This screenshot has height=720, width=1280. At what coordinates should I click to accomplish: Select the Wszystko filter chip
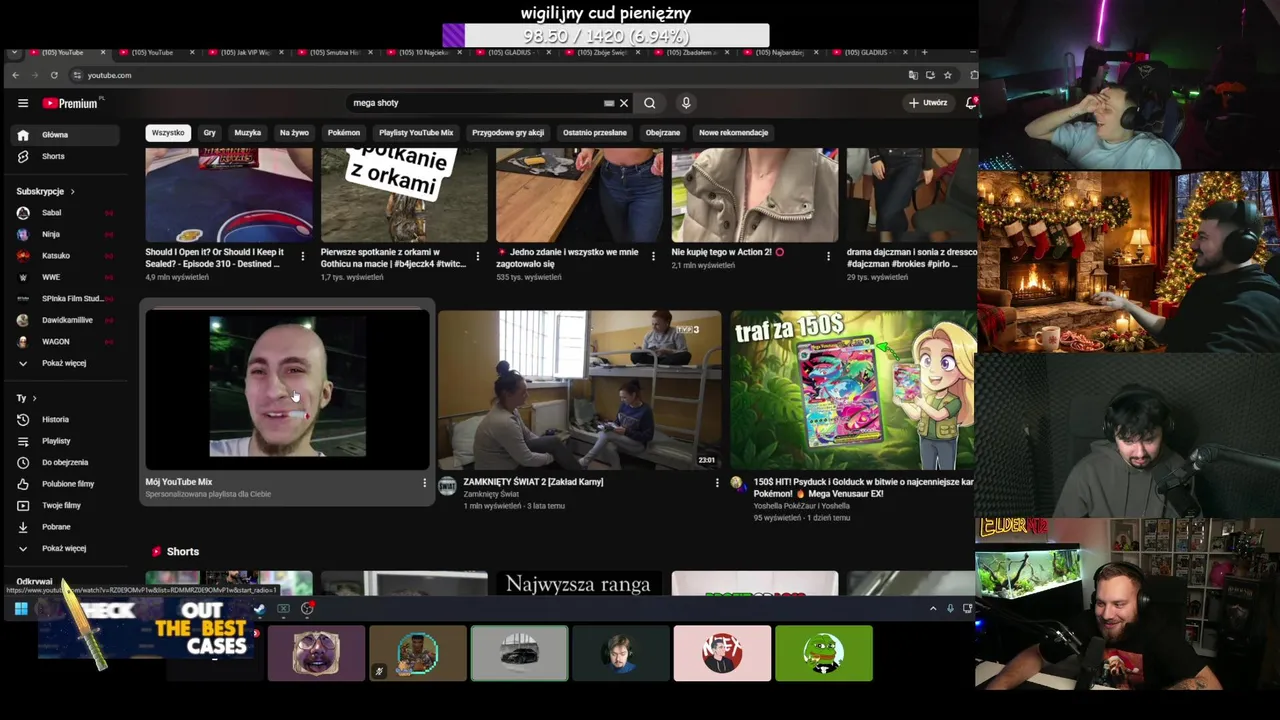tap(168, 132)
